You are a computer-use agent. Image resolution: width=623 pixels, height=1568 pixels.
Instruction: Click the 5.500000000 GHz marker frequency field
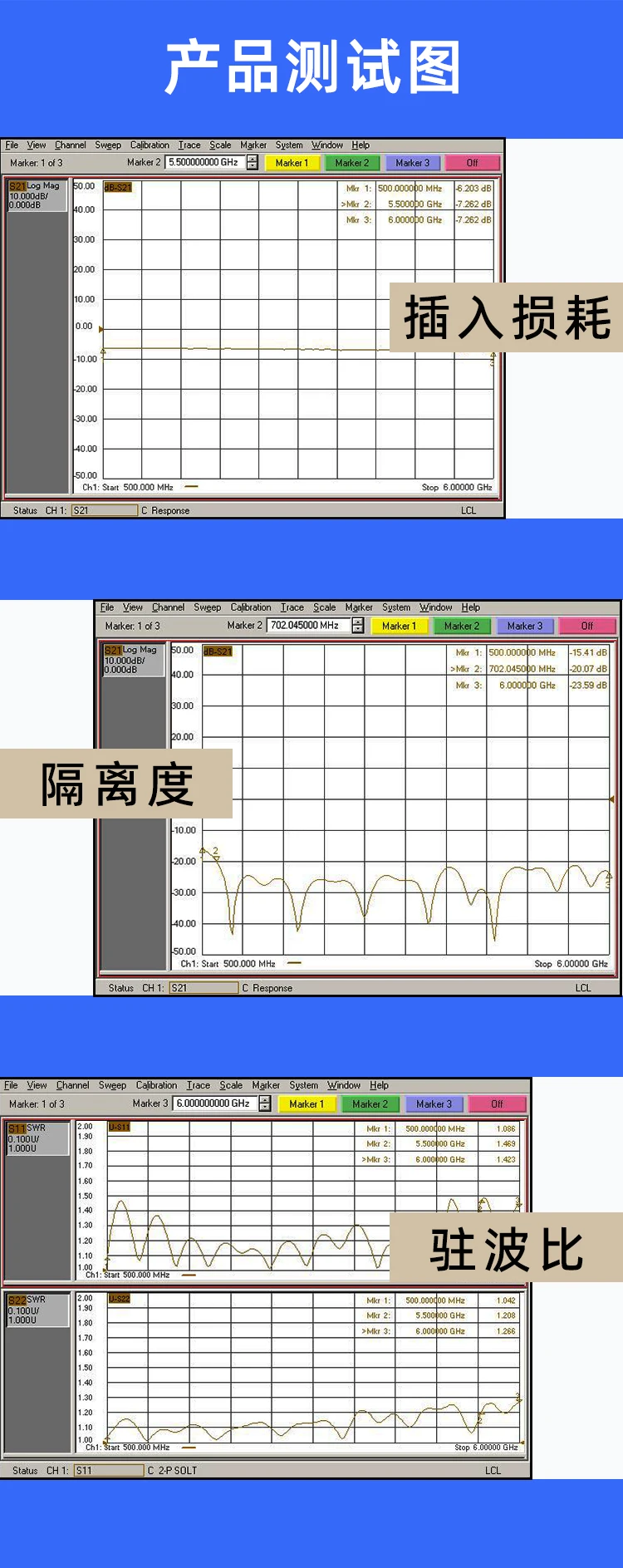205,163
